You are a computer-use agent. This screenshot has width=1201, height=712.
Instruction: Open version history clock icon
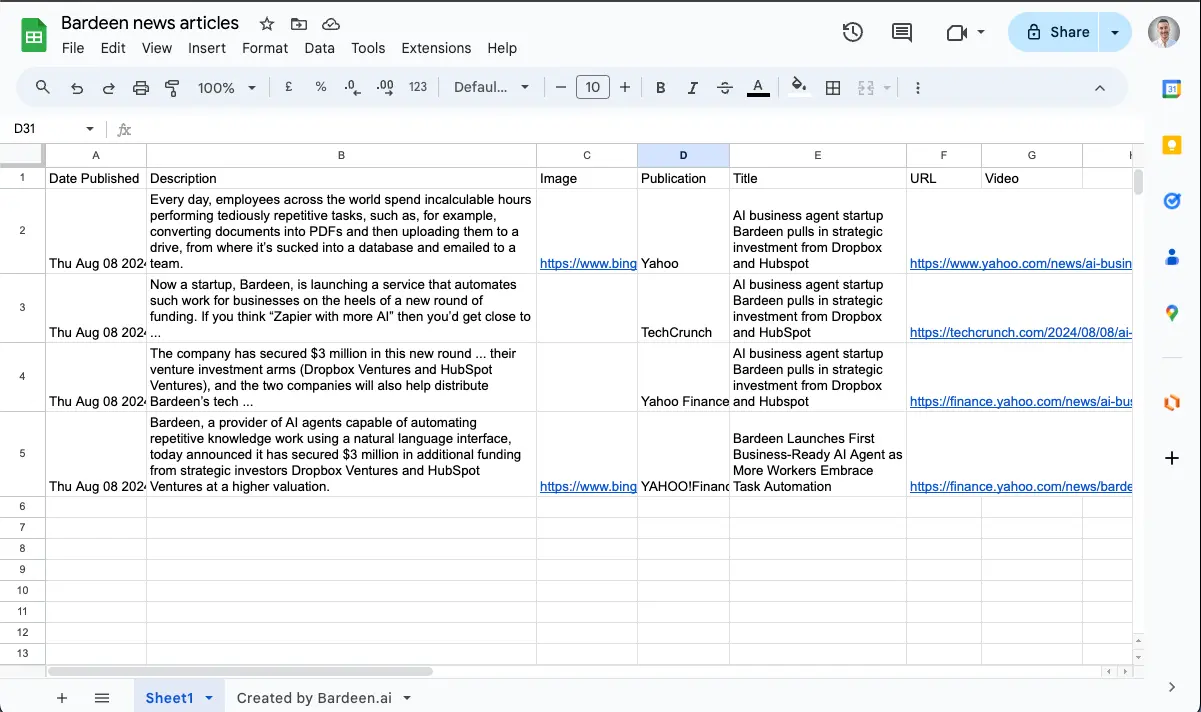852,32
